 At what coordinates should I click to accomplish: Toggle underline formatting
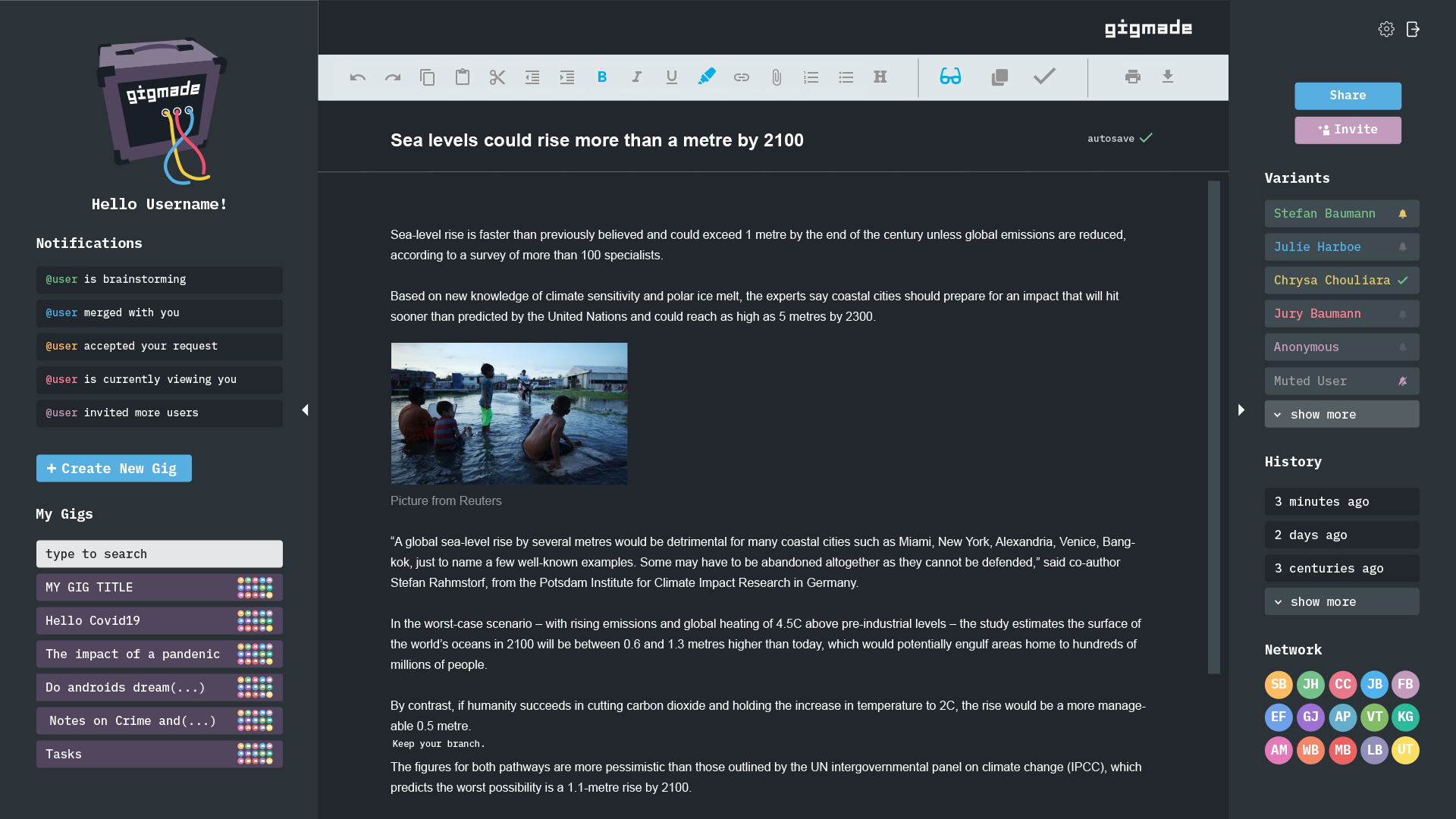(x=672, y=77)
